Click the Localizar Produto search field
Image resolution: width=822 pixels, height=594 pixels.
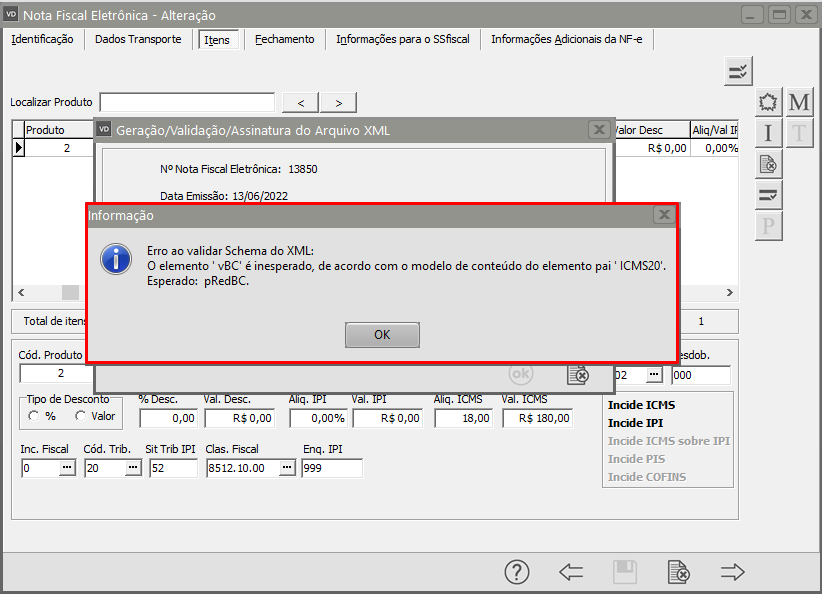click(x=187, y=102)
